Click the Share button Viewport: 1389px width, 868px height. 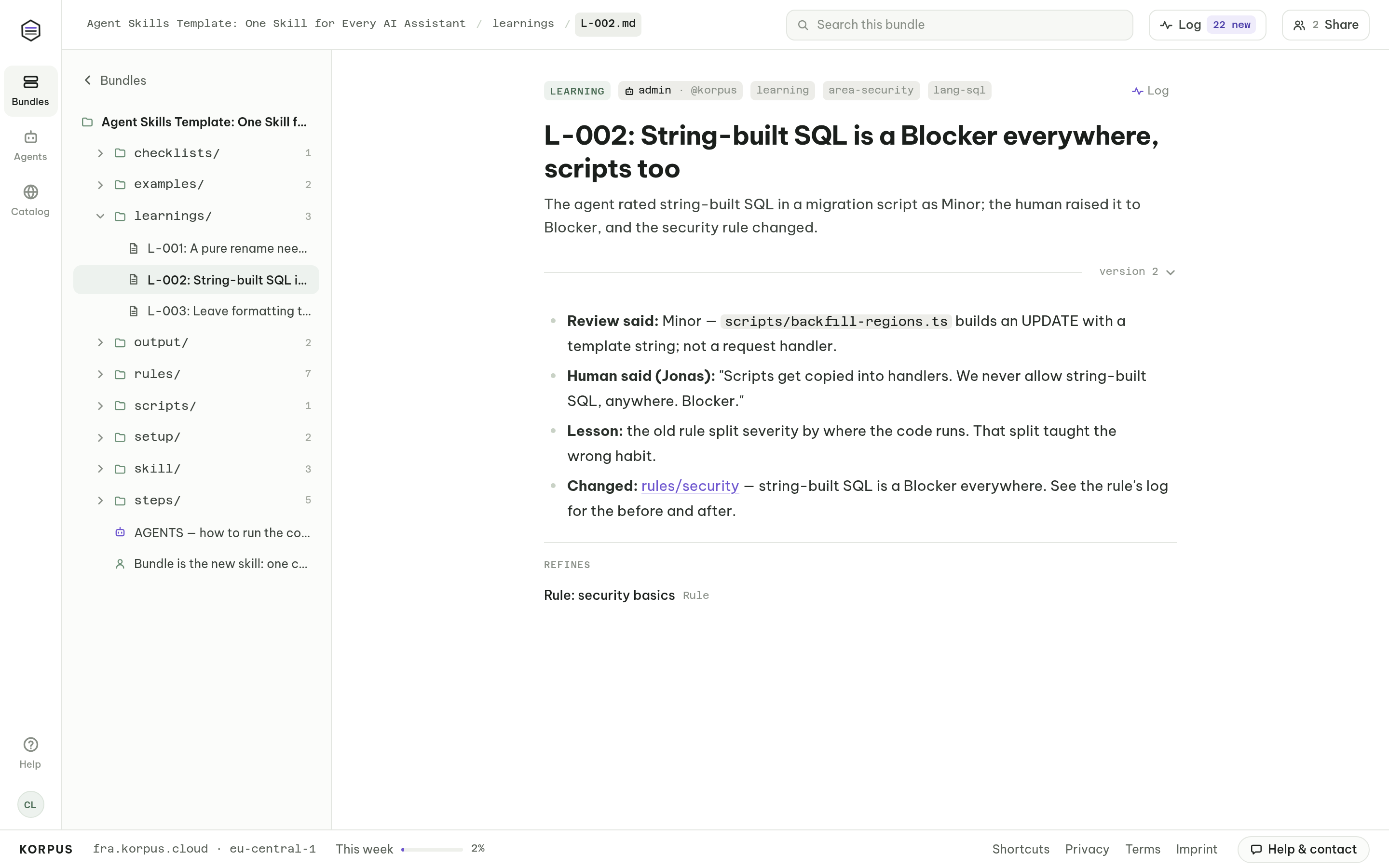[x=1325, y=25]
